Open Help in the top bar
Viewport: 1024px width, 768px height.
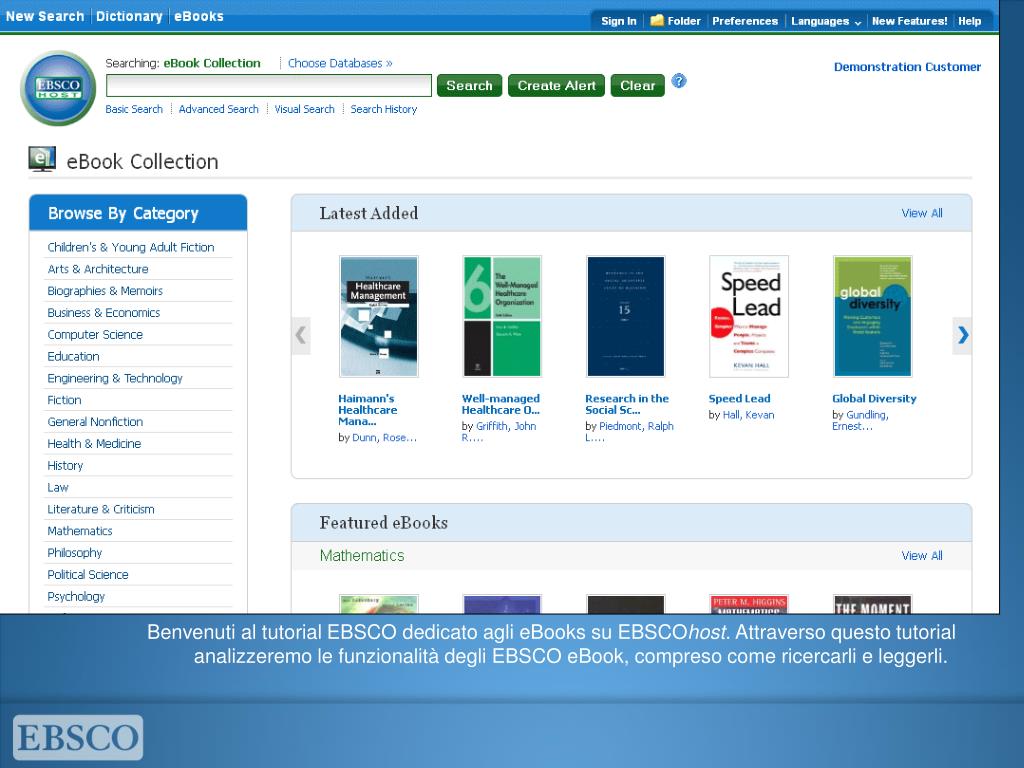pos(970,21)
